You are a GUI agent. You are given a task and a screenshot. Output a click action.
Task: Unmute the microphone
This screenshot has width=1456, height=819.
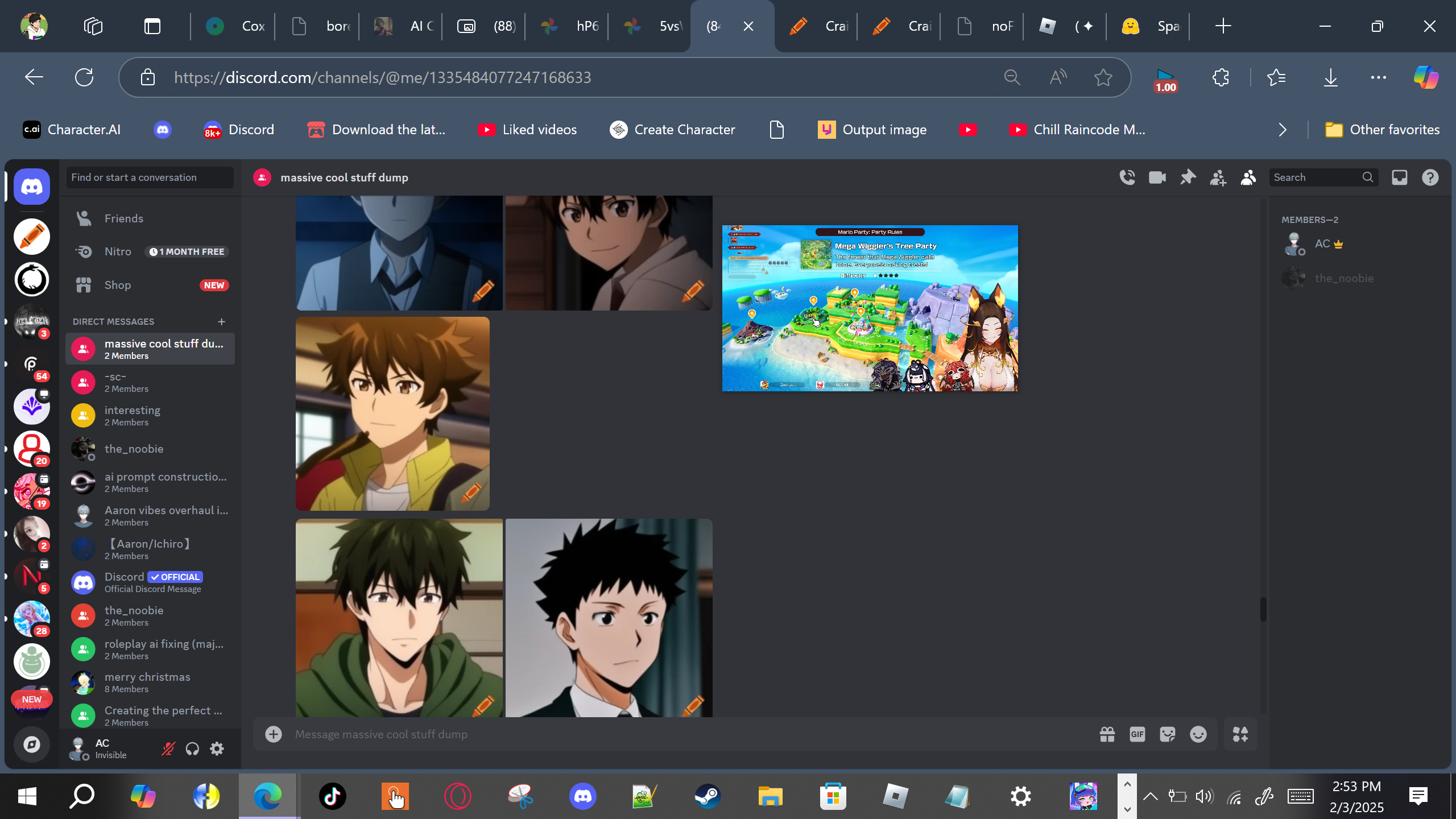click(168, 748)
